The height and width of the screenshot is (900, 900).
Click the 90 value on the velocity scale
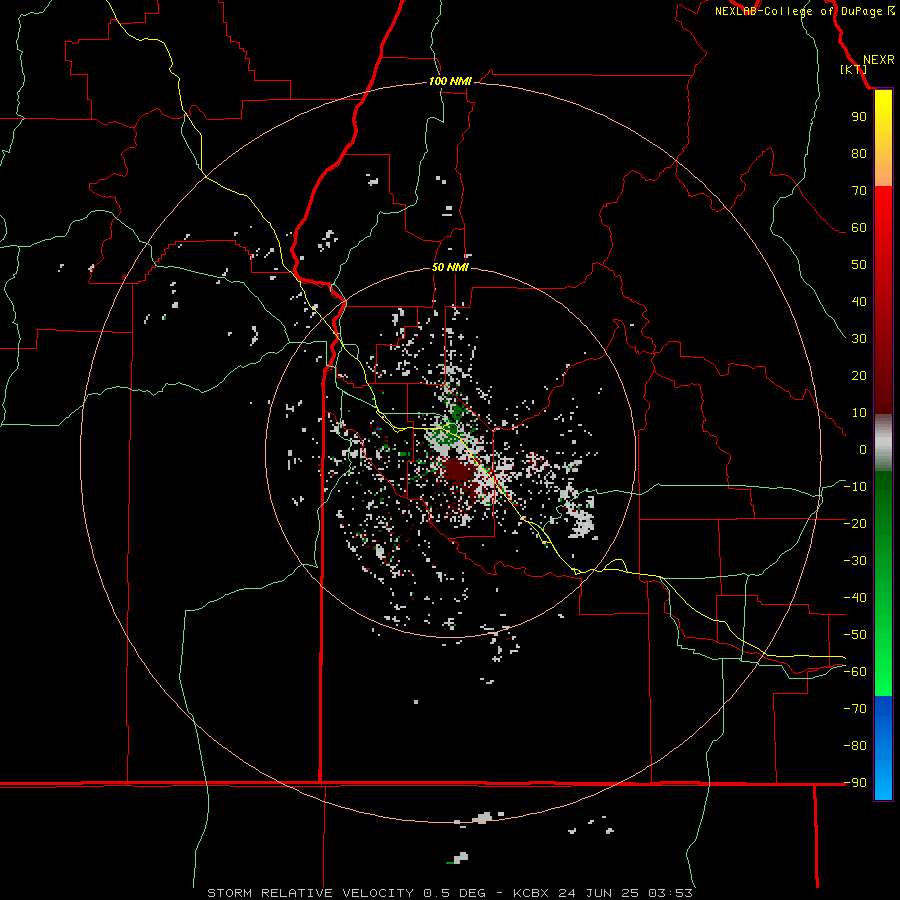tap(859, 117)
